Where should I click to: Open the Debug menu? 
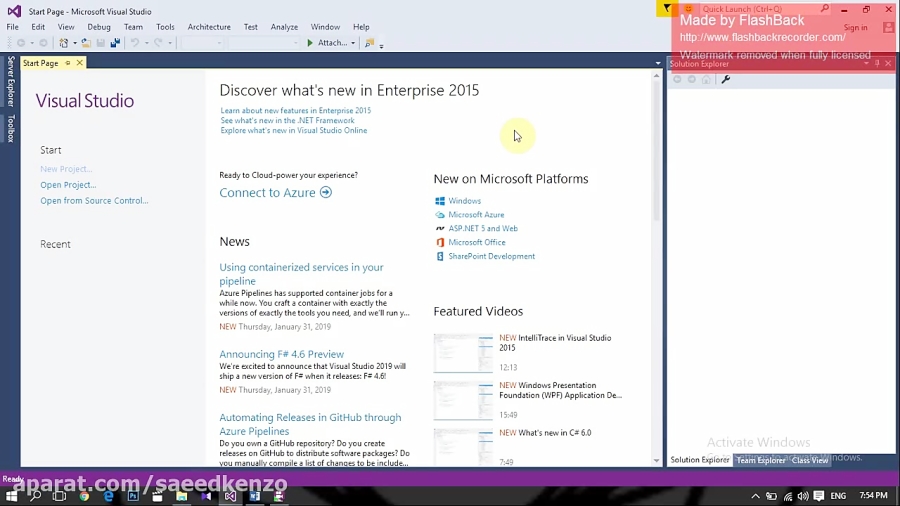pos(99,27)
